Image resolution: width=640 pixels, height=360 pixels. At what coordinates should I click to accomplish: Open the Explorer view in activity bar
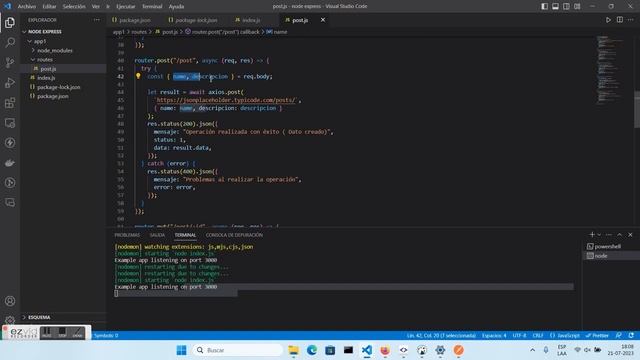pos(10,22)
